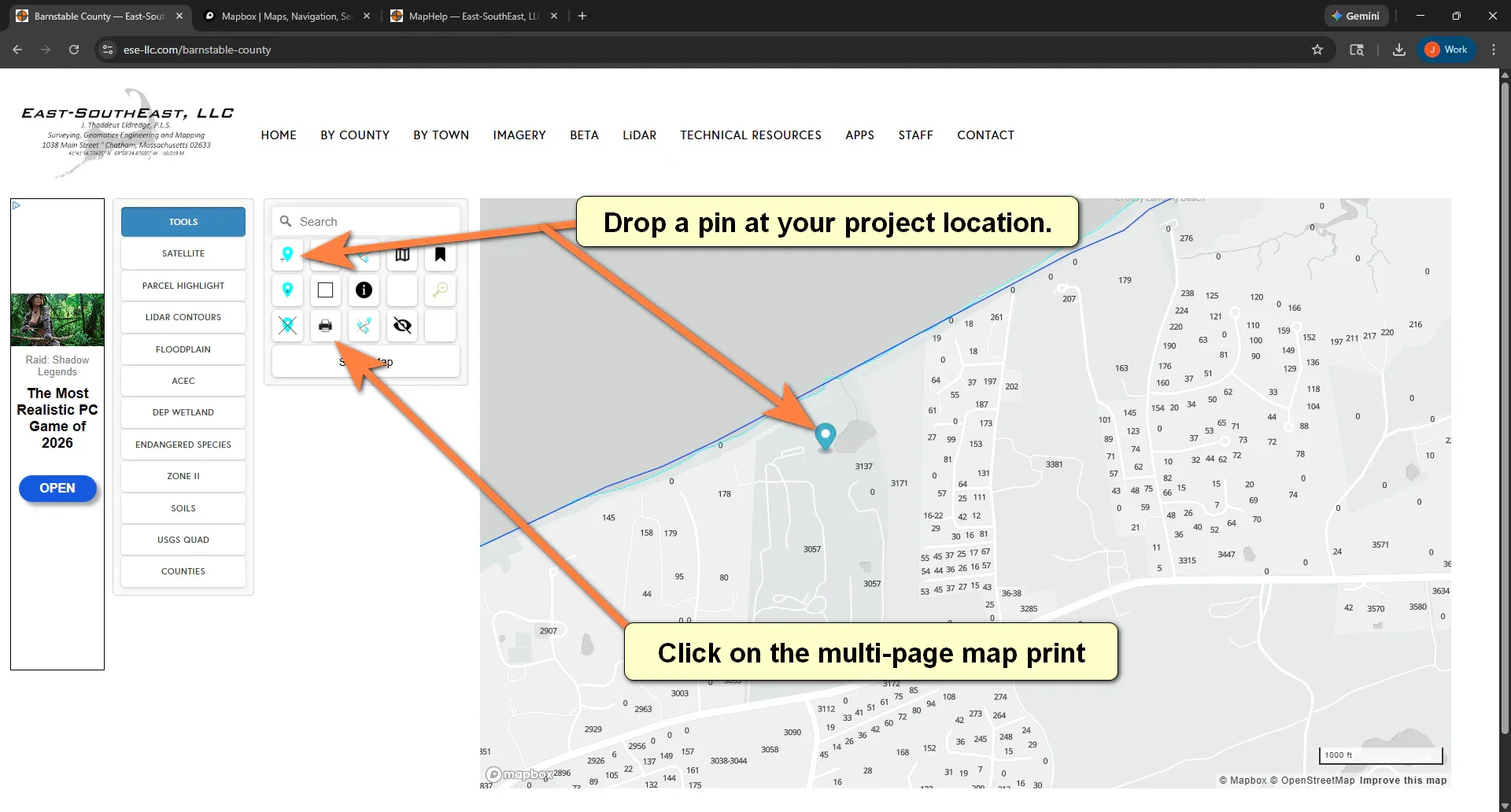Enable the SATELLITE layer

[x=183, y=253]
